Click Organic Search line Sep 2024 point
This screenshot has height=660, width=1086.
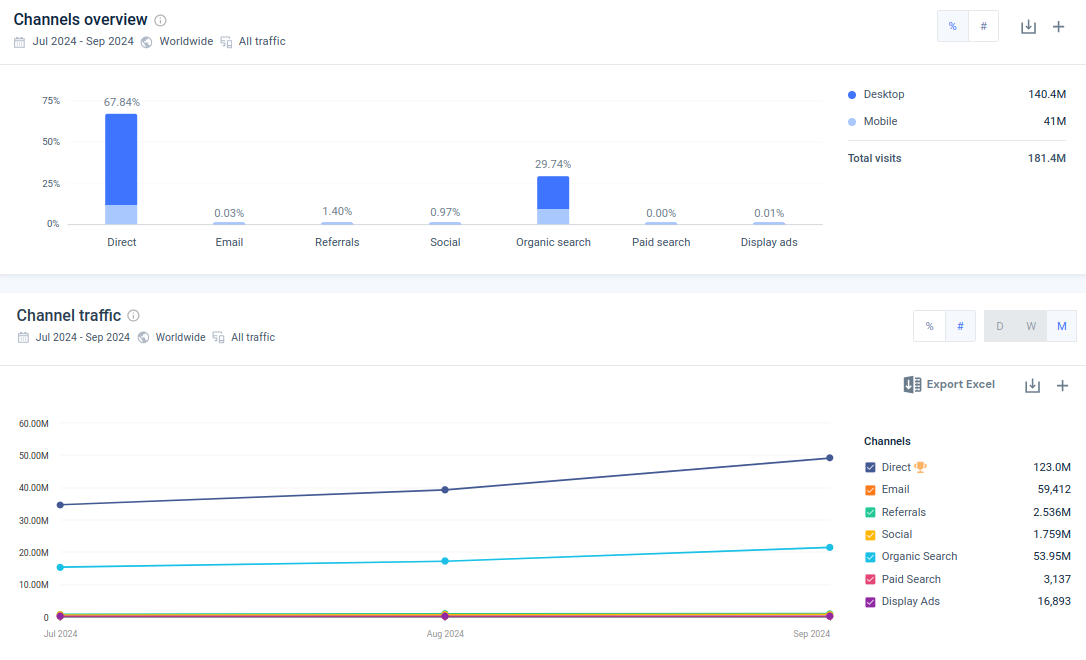coord(830,547)
